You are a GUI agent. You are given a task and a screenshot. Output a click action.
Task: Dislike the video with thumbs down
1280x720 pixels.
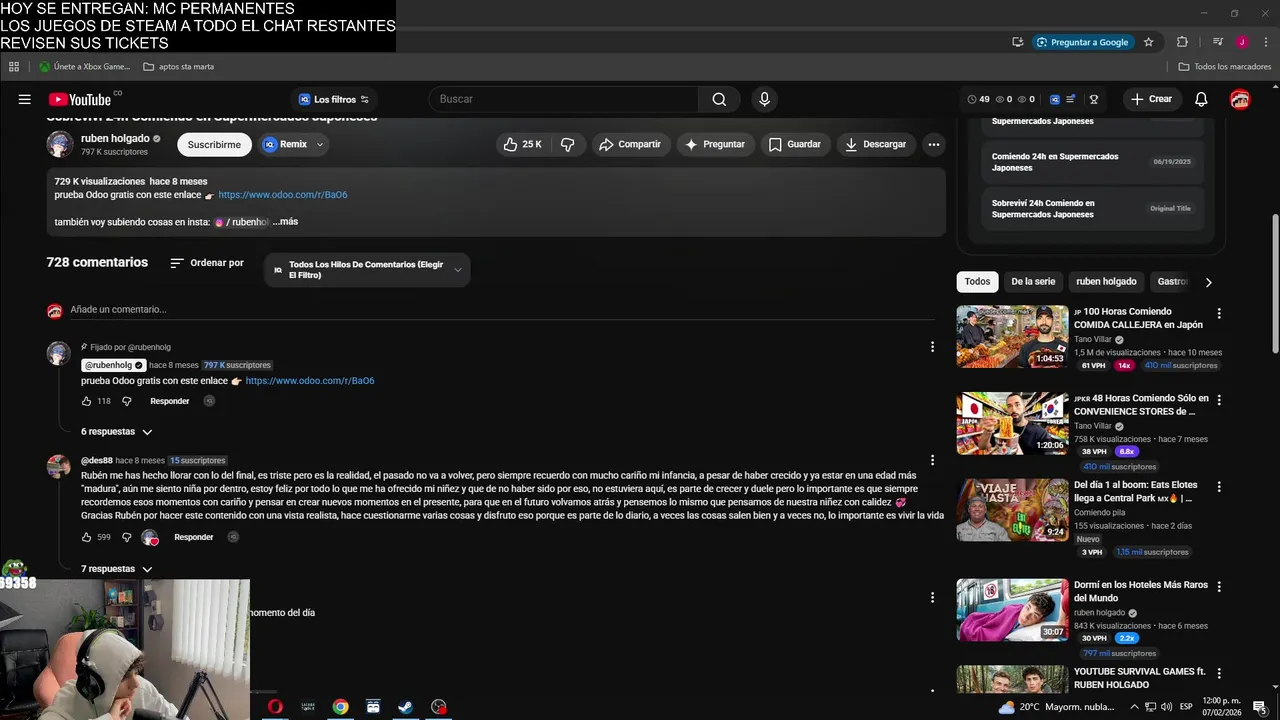(567, 144)
